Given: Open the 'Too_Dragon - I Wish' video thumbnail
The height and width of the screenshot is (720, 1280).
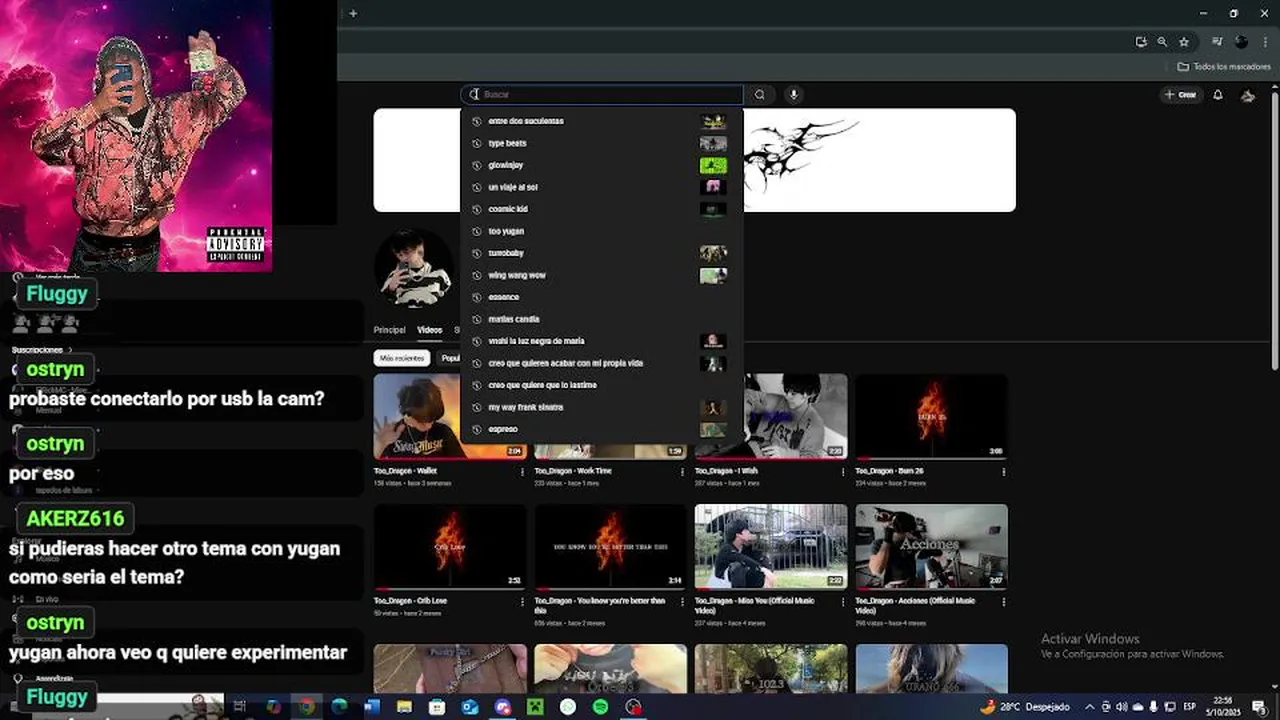Looking at the screenshot, I should coord(795,416).
